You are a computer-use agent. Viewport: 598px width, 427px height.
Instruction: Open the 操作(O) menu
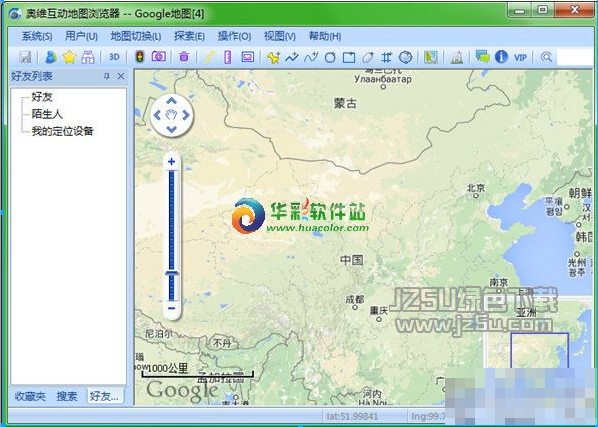click(x=234, y=36)
